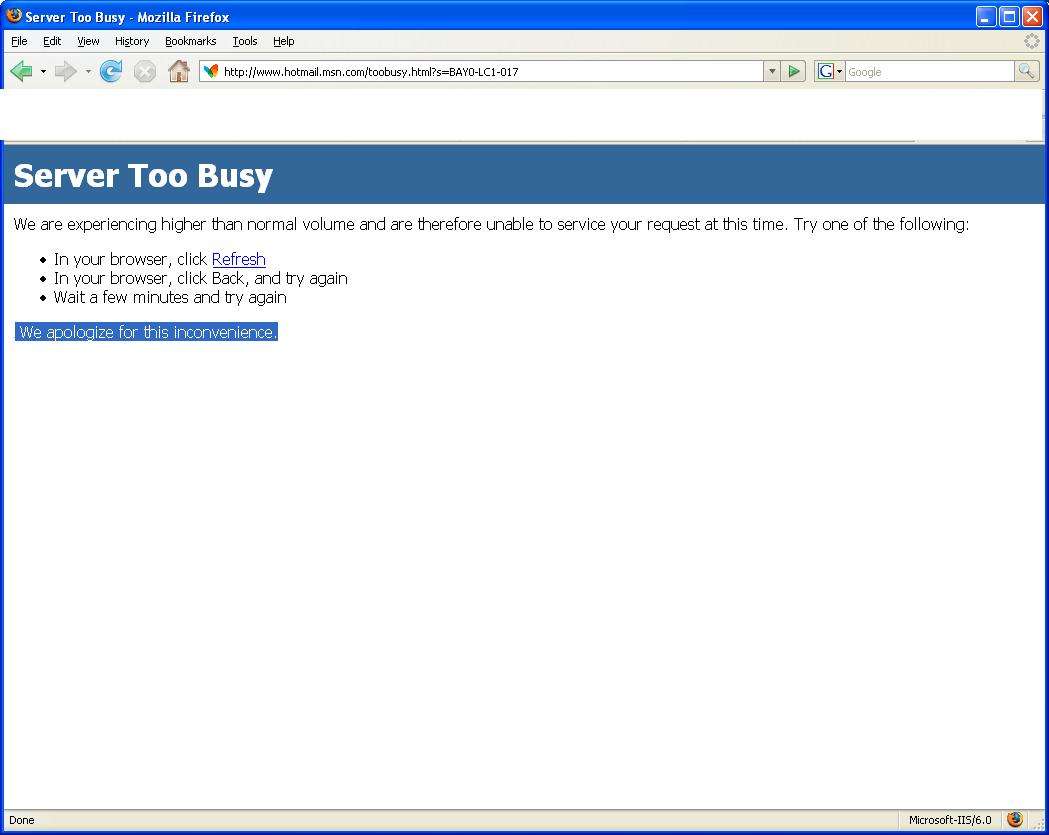1049x835 pixels.
Task: Click the 'click Back, and try again' line
Action: (x=201, y=278)
